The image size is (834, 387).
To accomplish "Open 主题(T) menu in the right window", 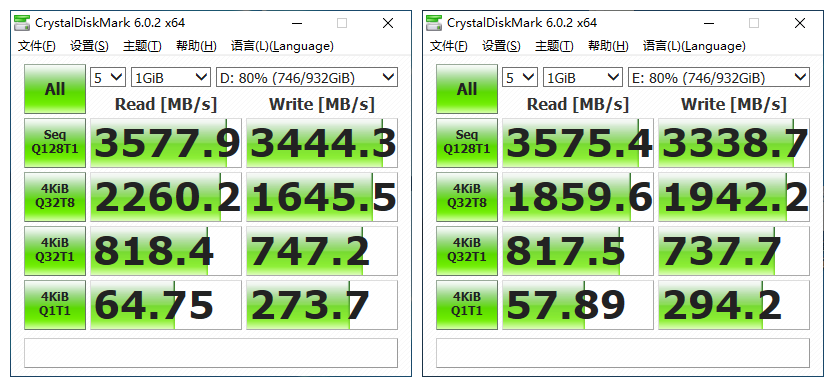I will 554,46.
